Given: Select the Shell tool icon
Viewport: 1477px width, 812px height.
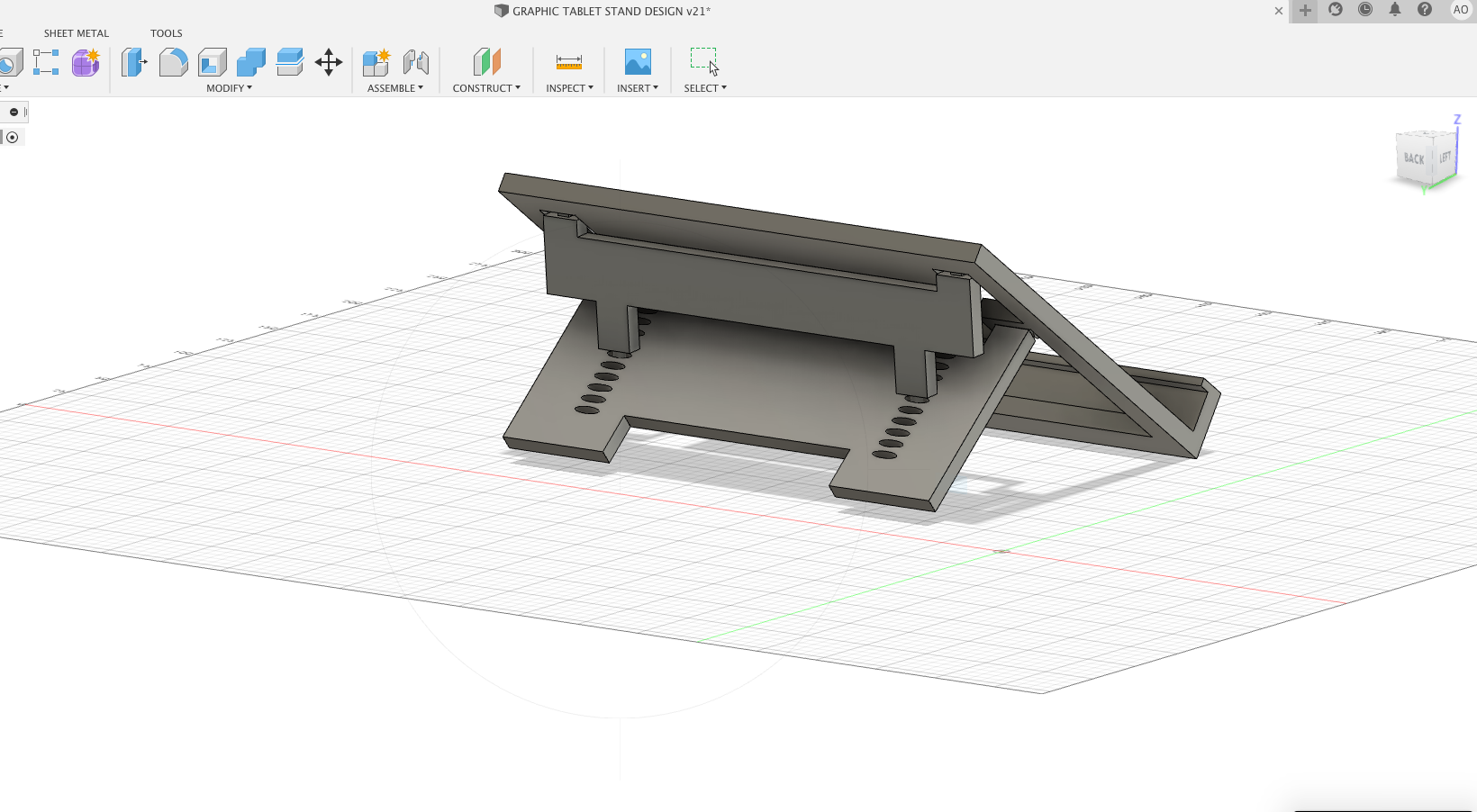Looking at the screenshot, I should coord(213,62).
